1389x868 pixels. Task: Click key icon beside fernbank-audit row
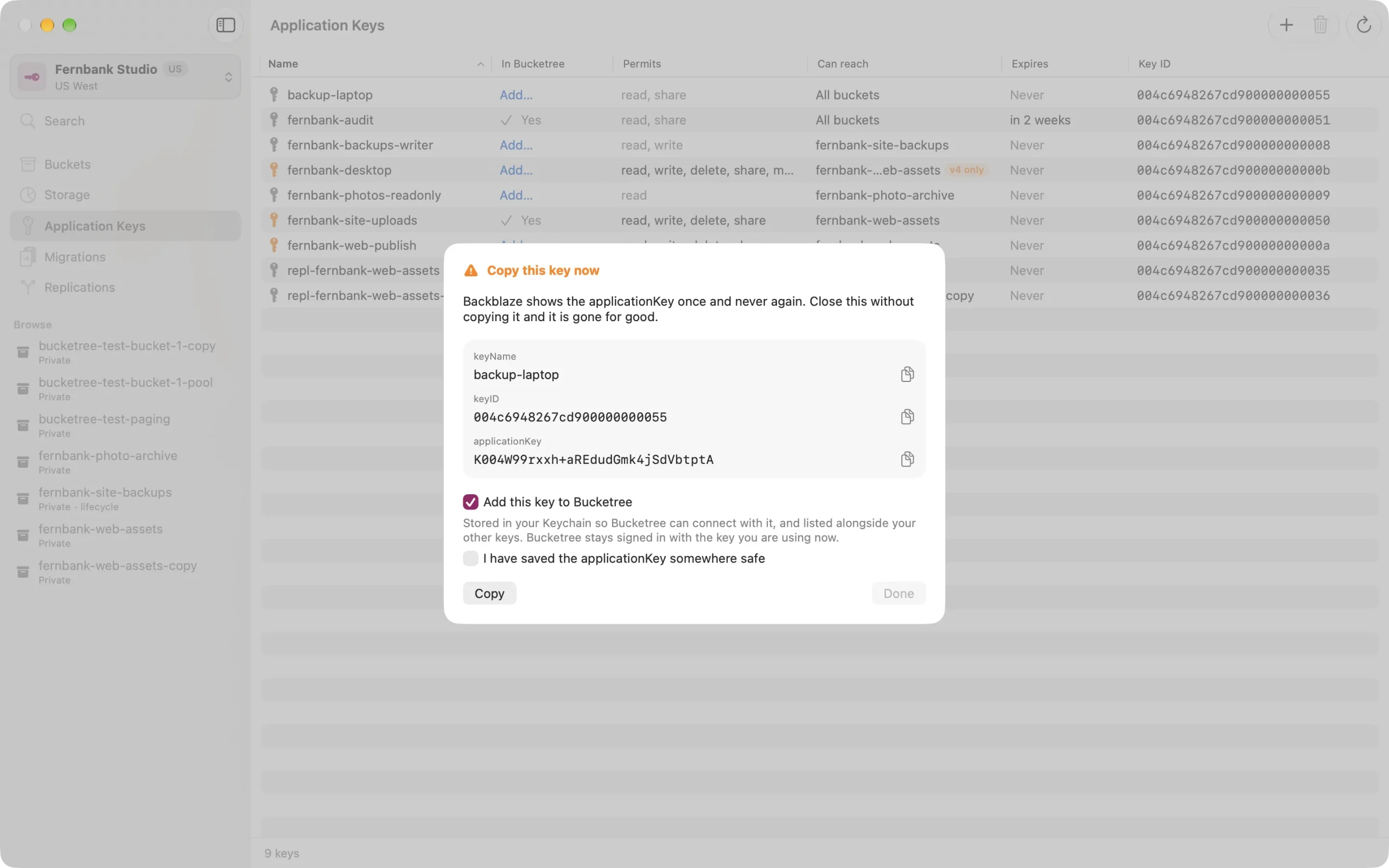(x=275, y=120)
